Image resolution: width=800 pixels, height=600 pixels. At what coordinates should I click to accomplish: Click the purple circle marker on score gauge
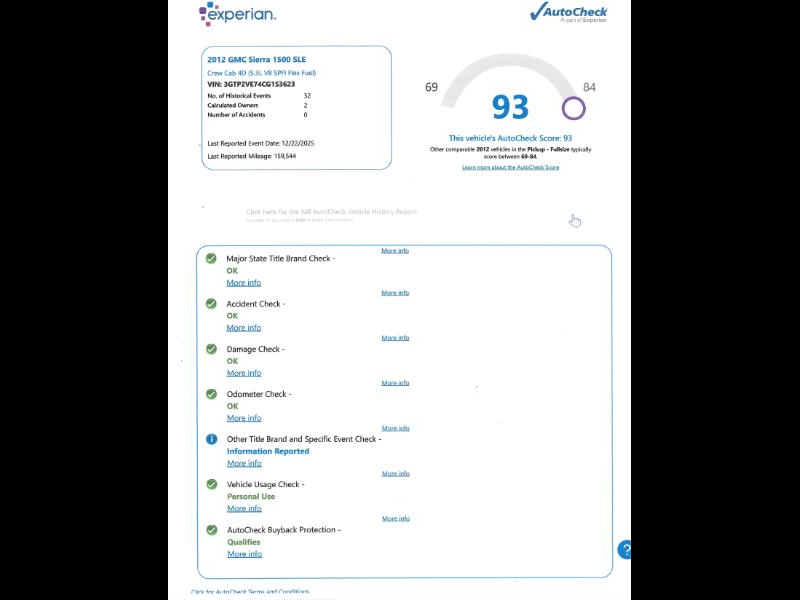pos(573,108)
